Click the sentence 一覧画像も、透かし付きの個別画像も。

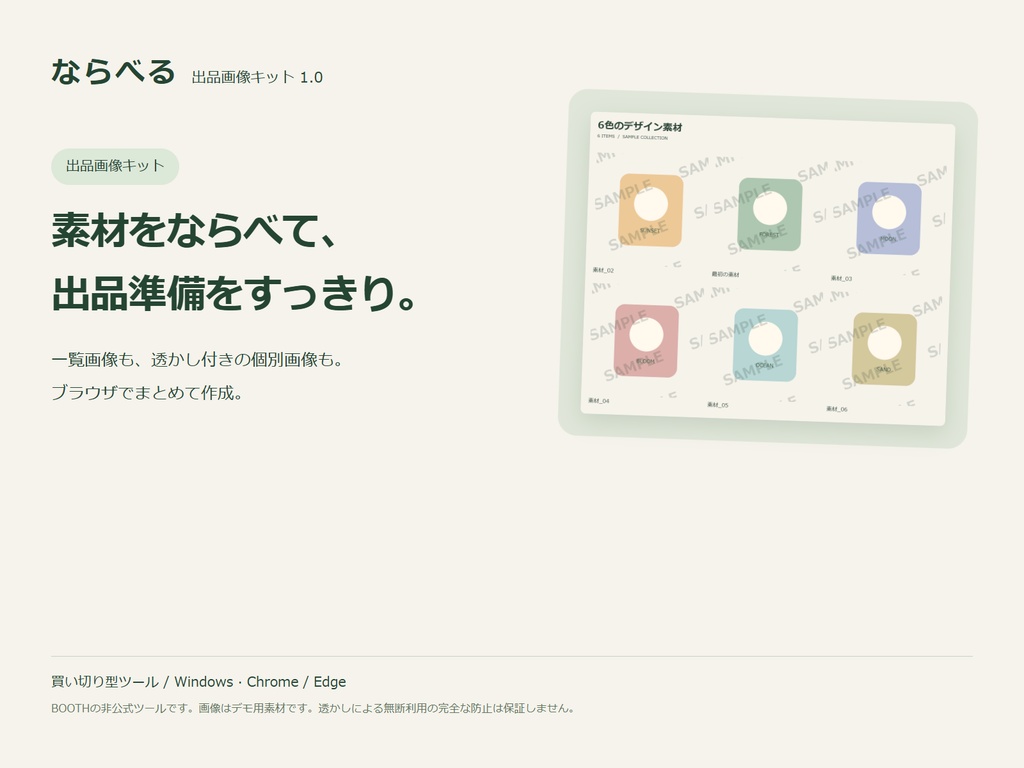coord(198,359)
